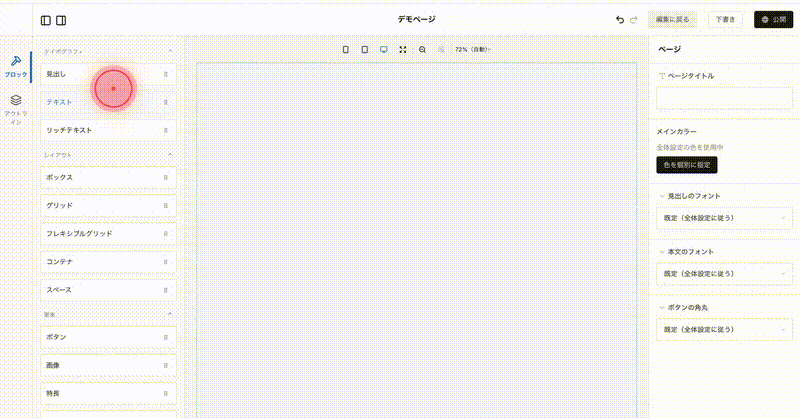Toggle the right sidebar panel icon

[61, 20]
